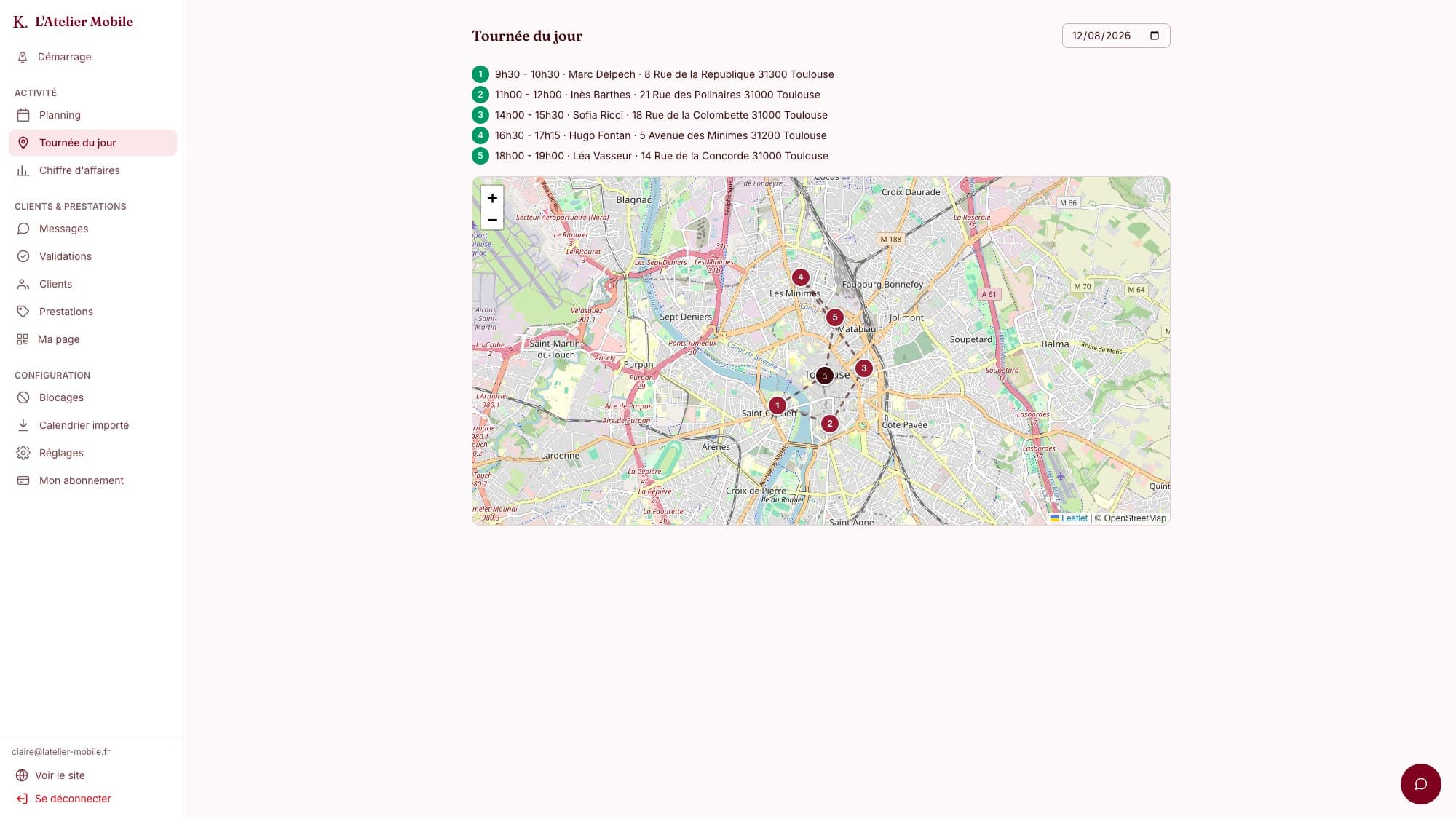Click the date field 12/08/2026
This screenshot has height=819, width=1456.
point(1116,36)
